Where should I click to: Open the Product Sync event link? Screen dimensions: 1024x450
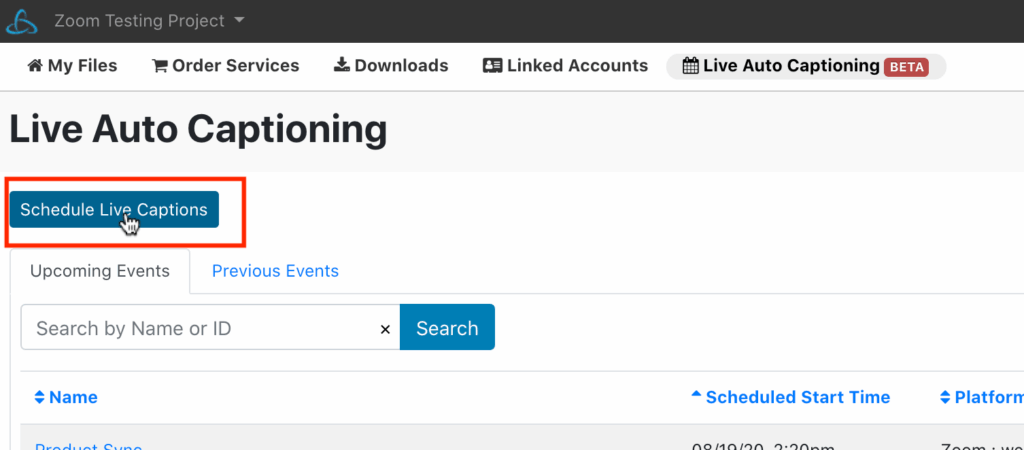pos(88,445)
